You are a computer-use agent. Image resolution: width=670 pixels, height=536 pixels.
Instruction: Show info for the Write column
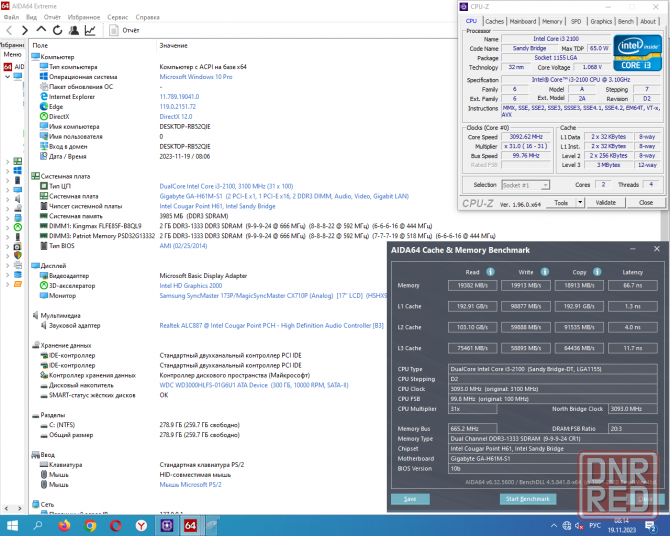tap(544, 272)
